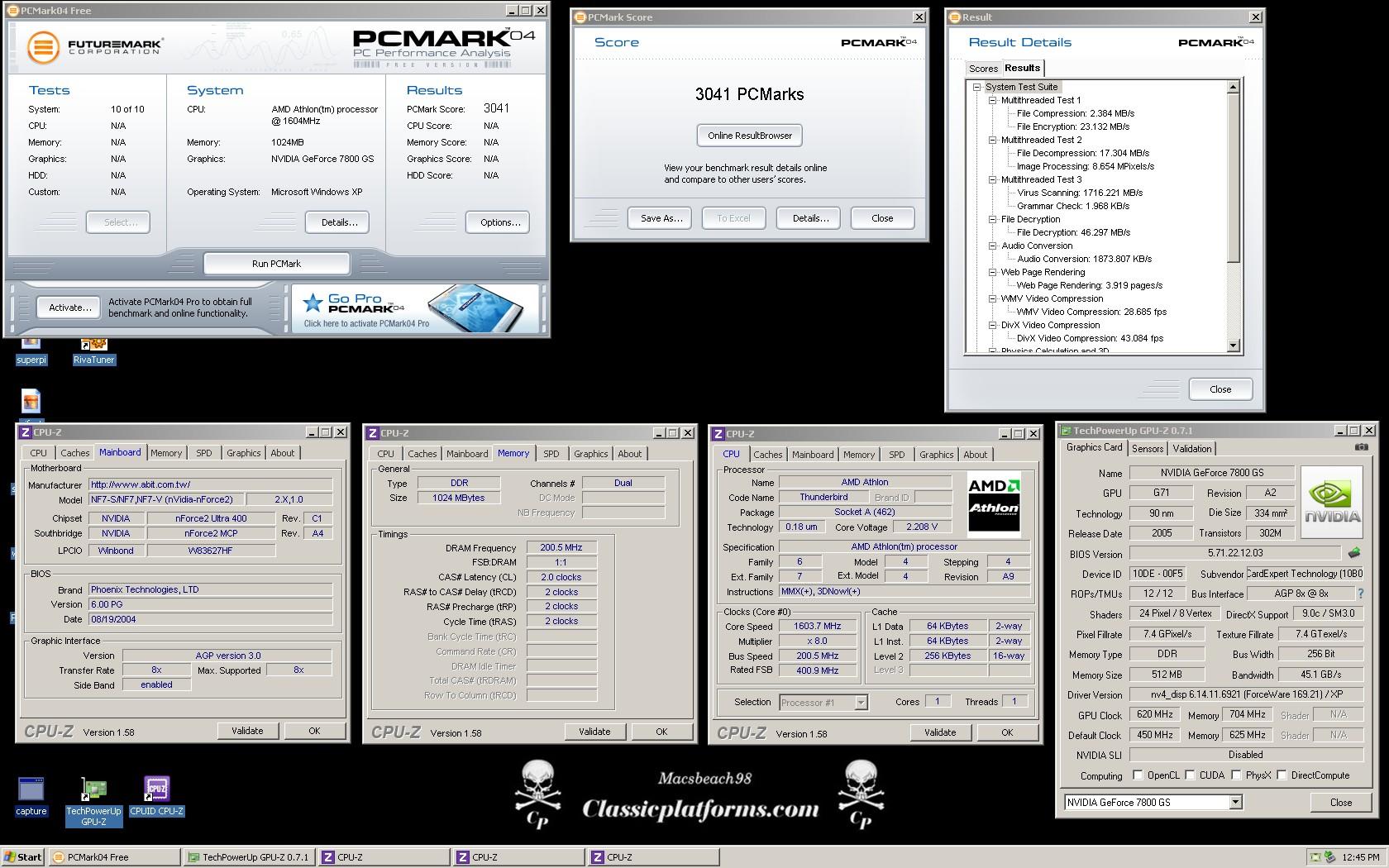Open the NVIDIA GeForce 7800 GS card dropdown
The image size is (1389, 868).
point(1235,803)
